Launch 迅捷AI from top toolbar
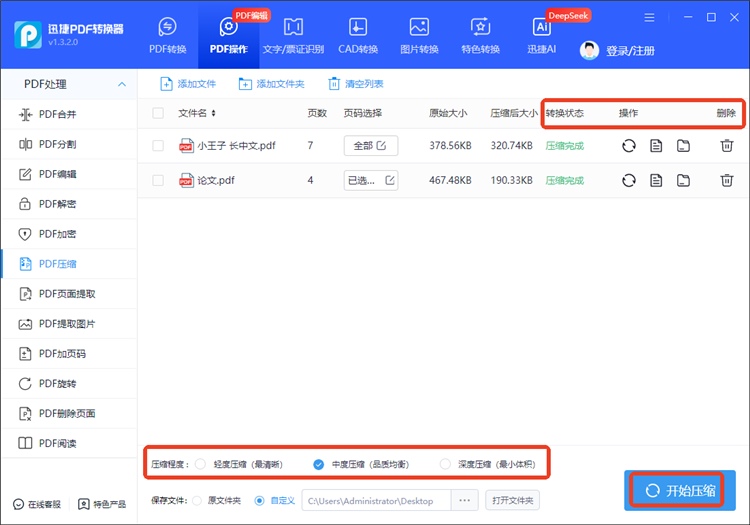 pyautogui.click(x=542, y=36)
